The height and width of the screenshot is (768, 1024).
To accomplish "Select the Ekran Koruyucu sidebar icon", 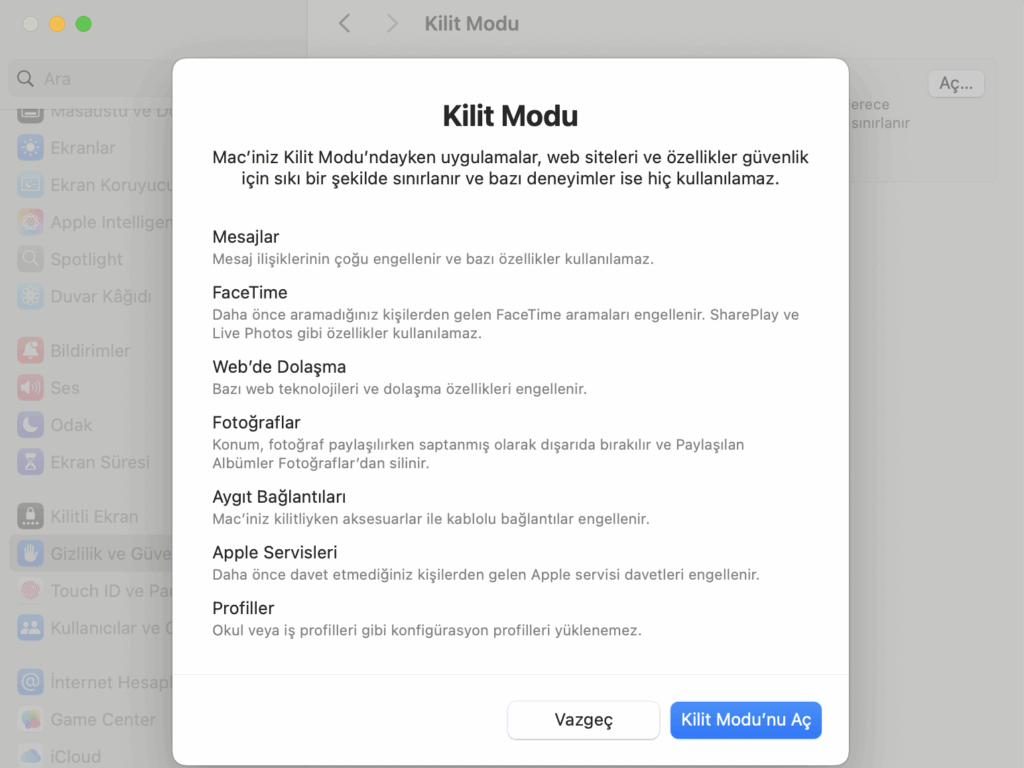I will 31,185.
